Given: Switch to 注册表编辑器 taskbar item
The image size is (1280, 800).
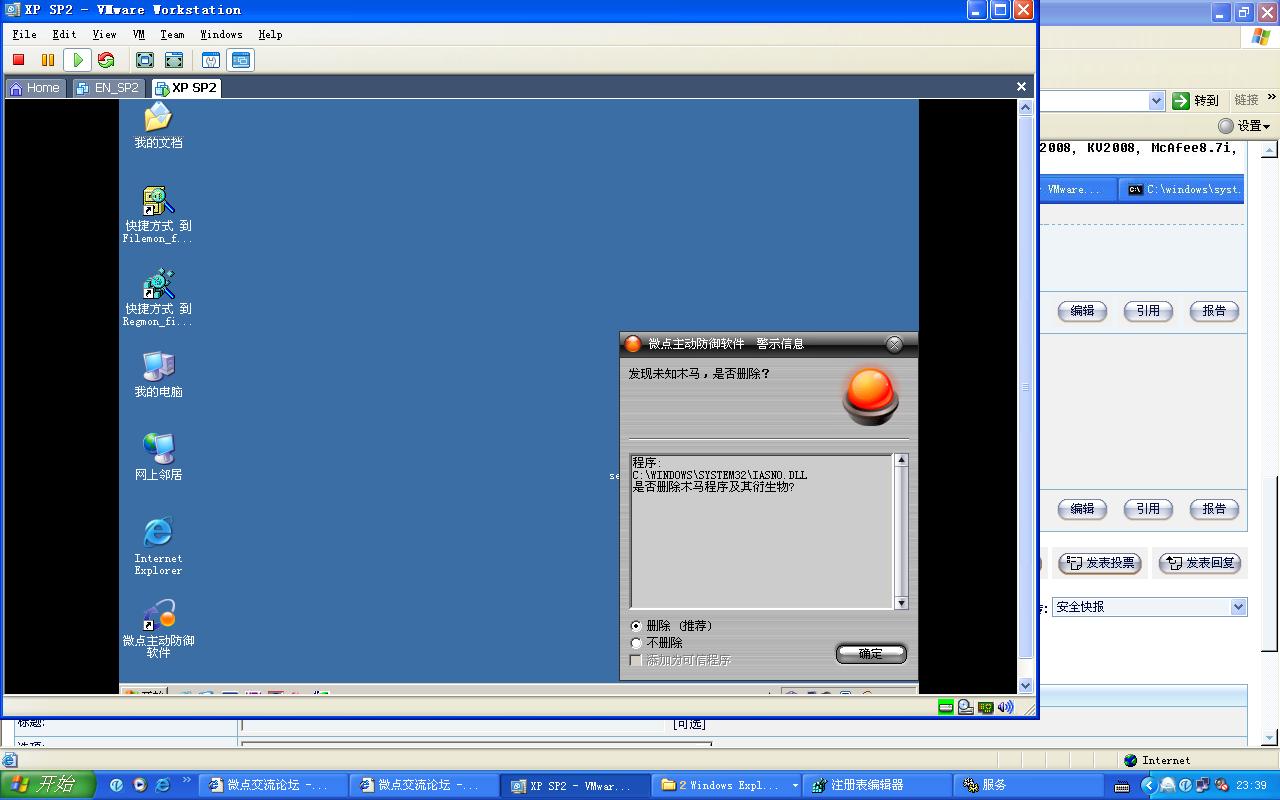Looking at the screenshot, I should (x=876, y=785).
